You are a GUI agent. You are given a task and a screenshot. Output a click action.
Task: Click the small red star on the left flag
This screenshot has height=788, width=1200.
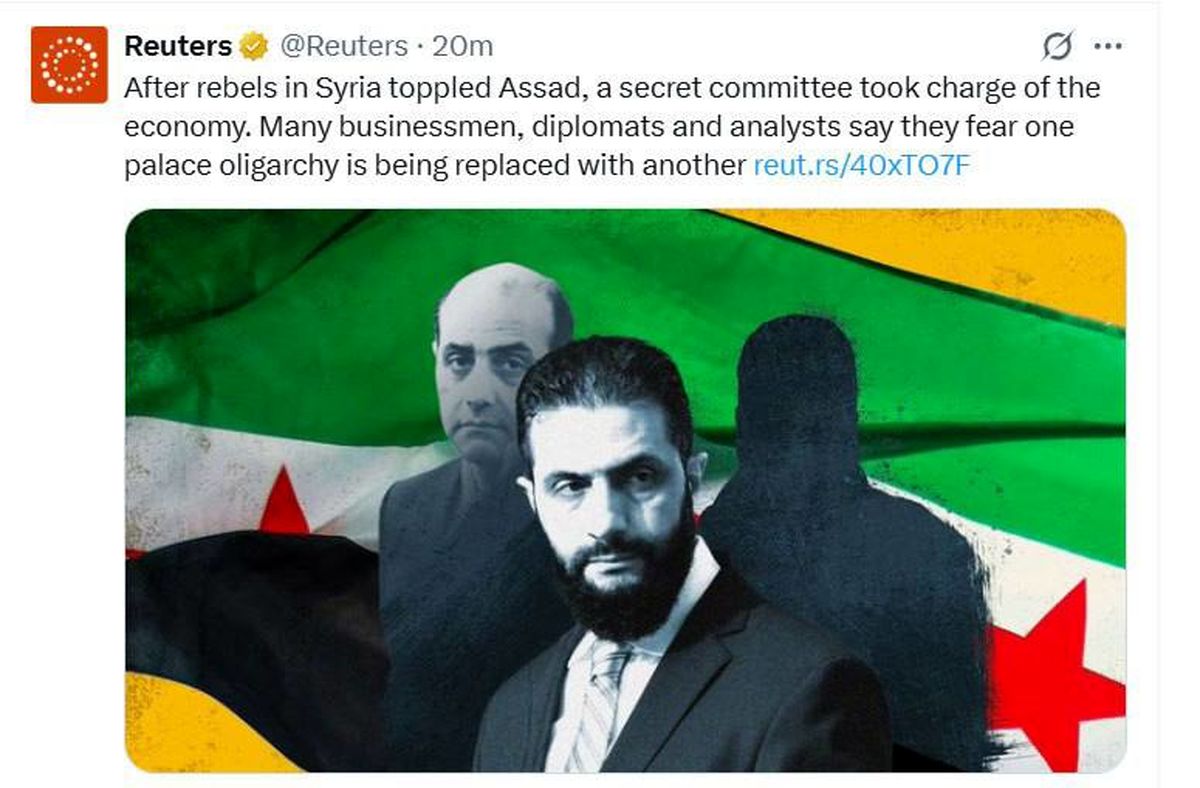(x=284, y=503)
